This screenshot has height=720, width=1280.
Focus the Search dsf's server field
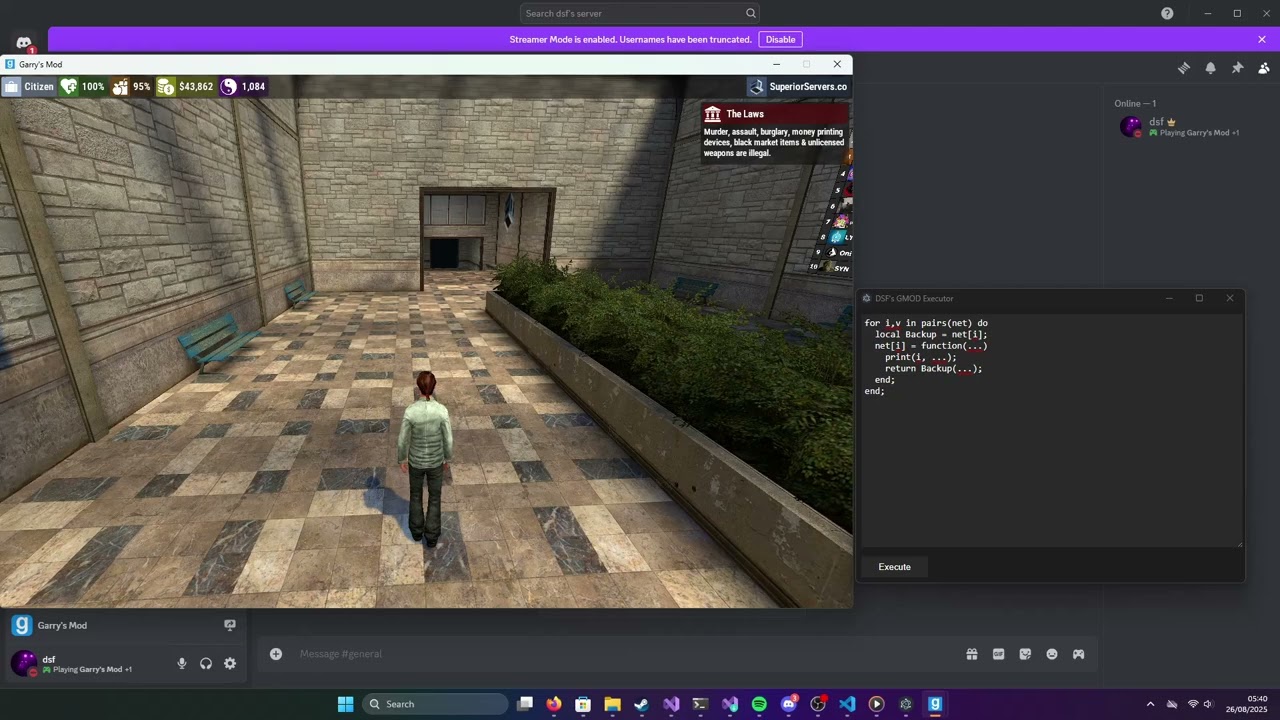pyautogui.click(x=640, y=13)
